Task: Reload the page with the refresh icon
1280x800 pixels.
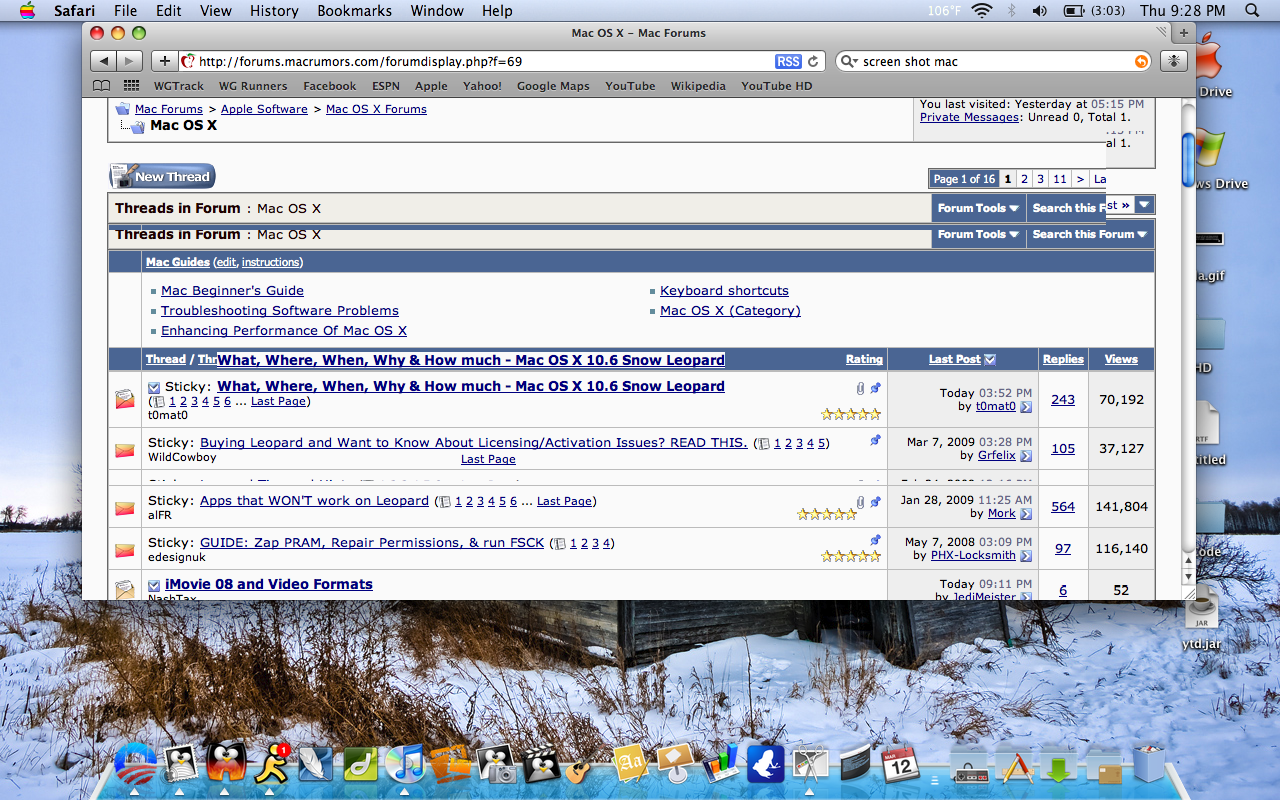Action: 813,61
